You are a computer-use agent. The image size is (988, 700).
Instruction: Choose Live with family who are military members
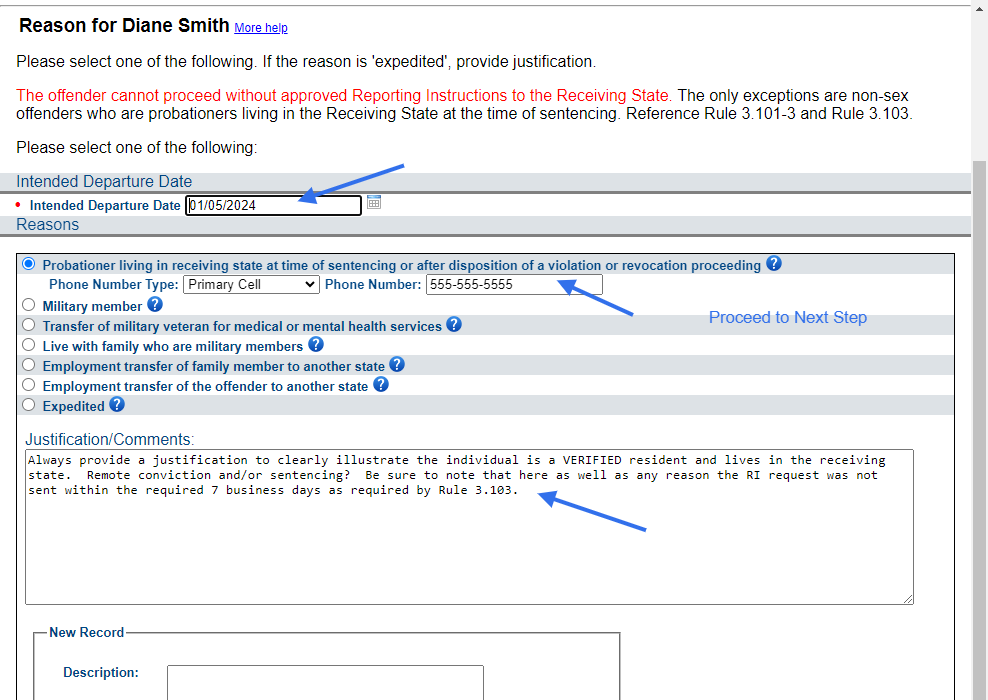pyautogui.click(x=28, y=345)
